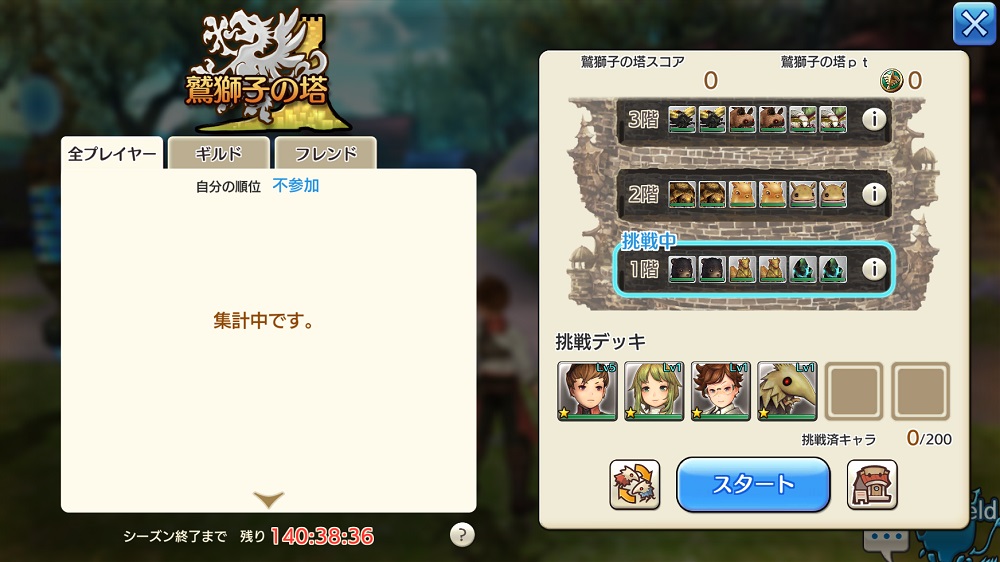
Task: Click the first empty deck slot
Action: point(854,391)
